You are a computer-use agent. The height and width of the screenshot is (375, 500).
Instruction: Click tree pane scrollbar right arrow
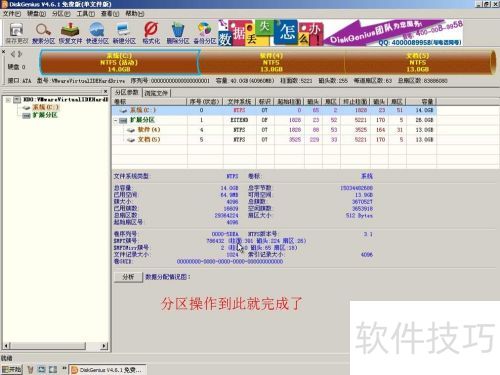[105, 346]
